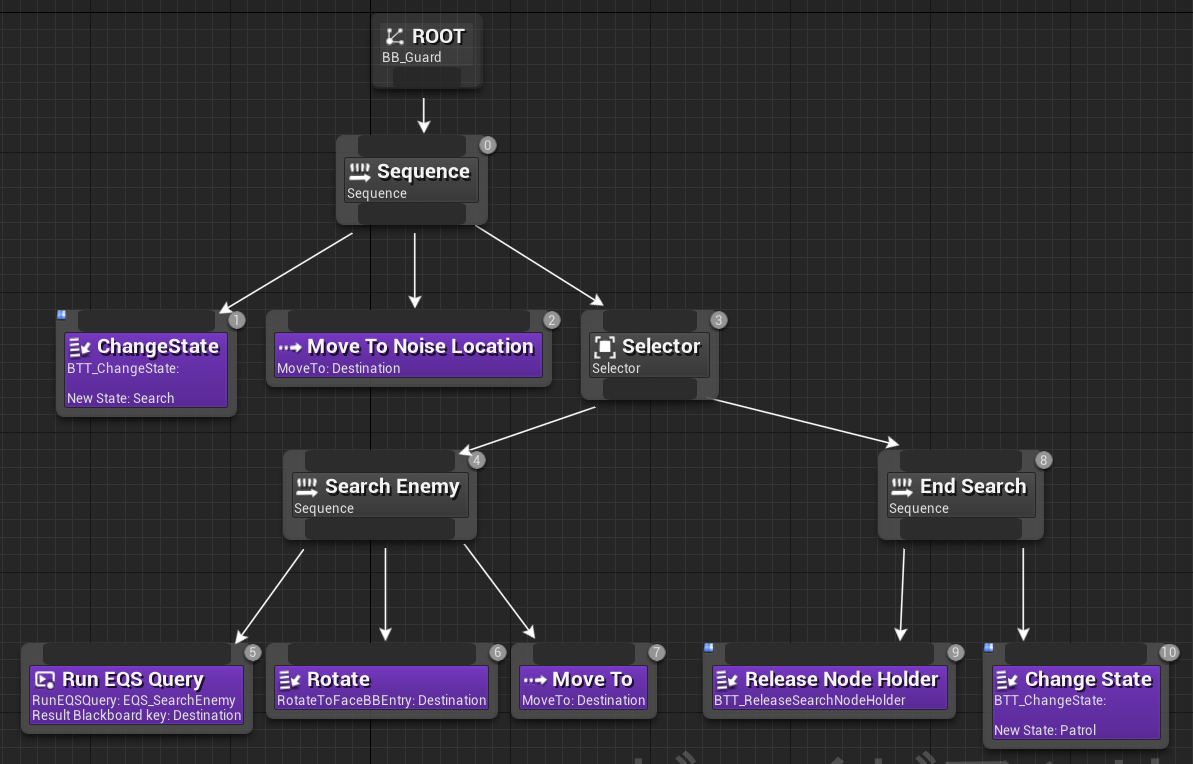Click the Search Enemy sequence header icon
Viewport: 1193px width, 764px height.
[x=308, y=486]
